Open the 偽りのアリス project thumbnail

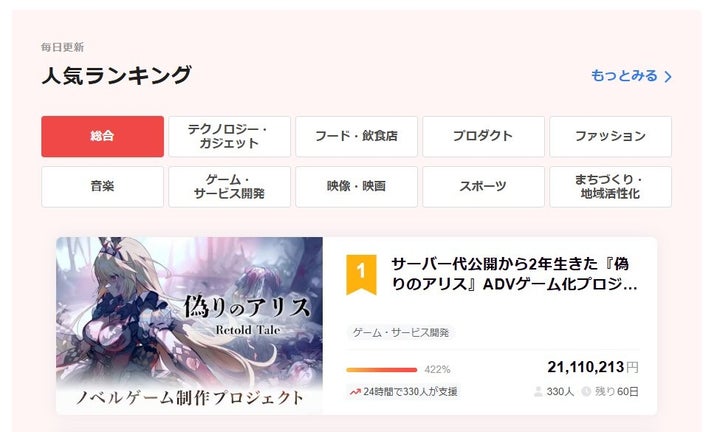click(x=189, y=325)
